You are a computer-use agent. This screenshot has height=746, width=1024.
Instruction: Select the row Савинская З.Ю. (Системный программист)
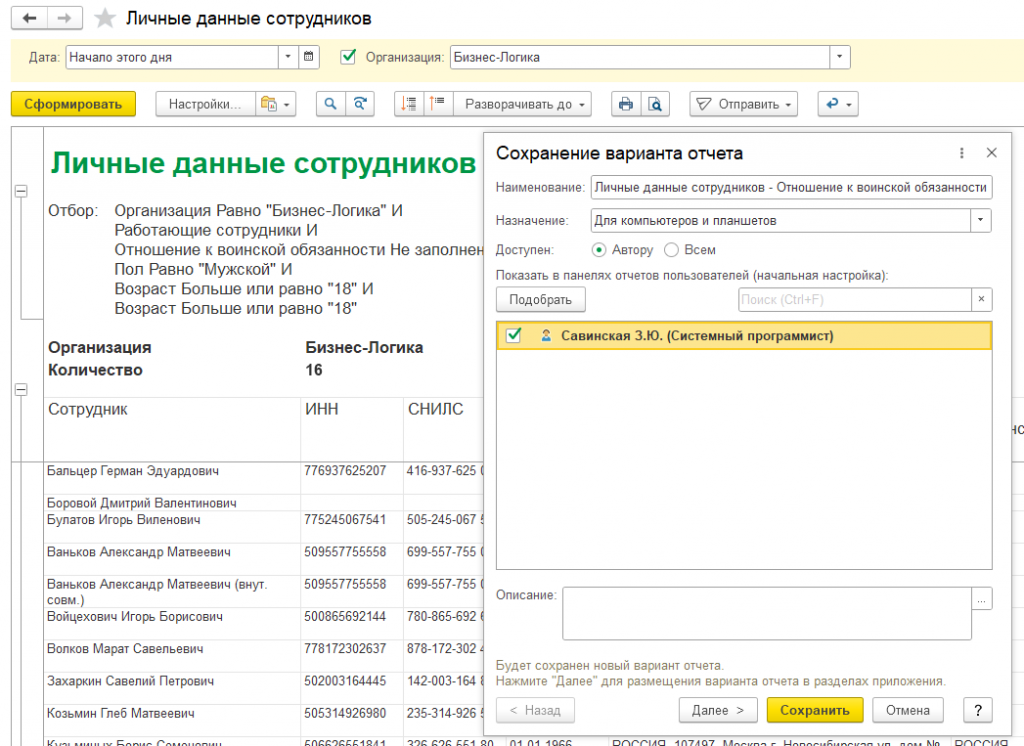[x=744, y=336]
